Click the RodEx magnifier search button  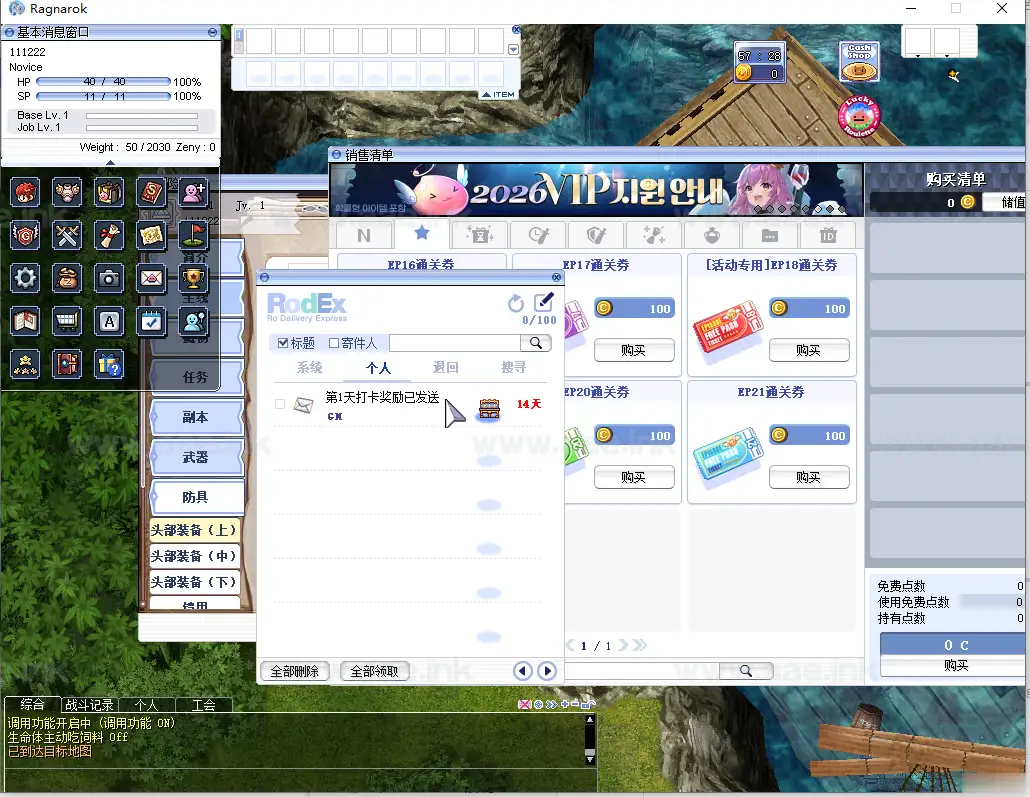click(x=536, y=343)
